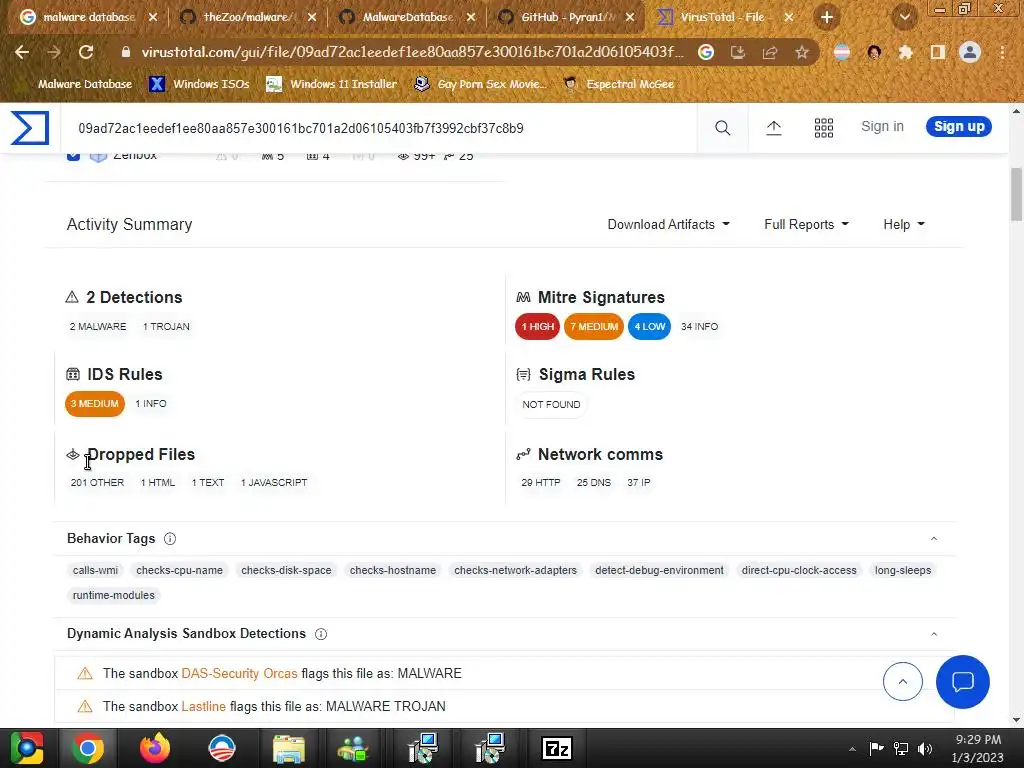Click the install/download icon in address bar
Viewport: 1024px width, 768px height.
(x=738, y=52)
